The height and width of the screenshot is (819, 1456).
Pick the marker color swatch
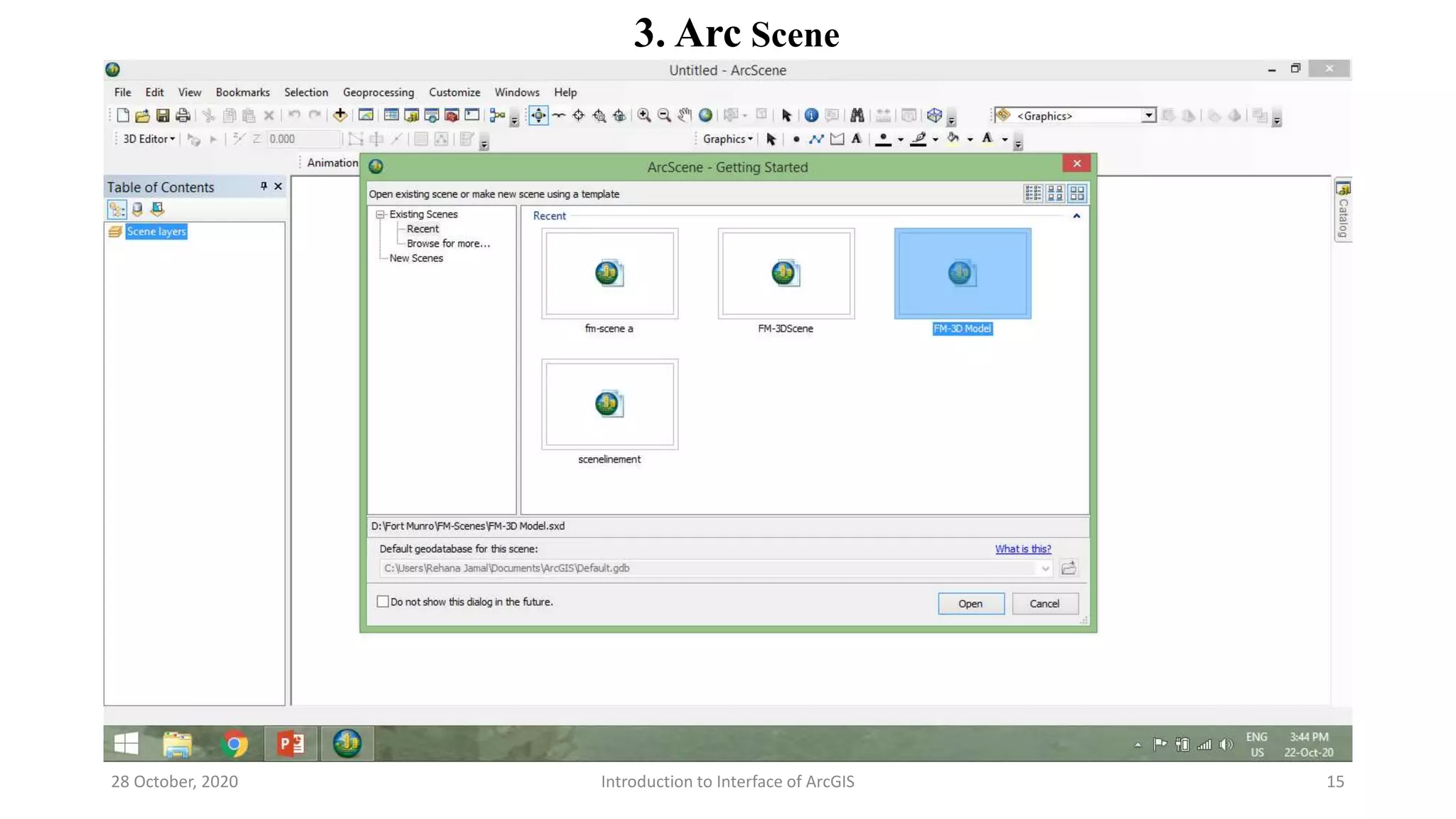click(883, 139)
